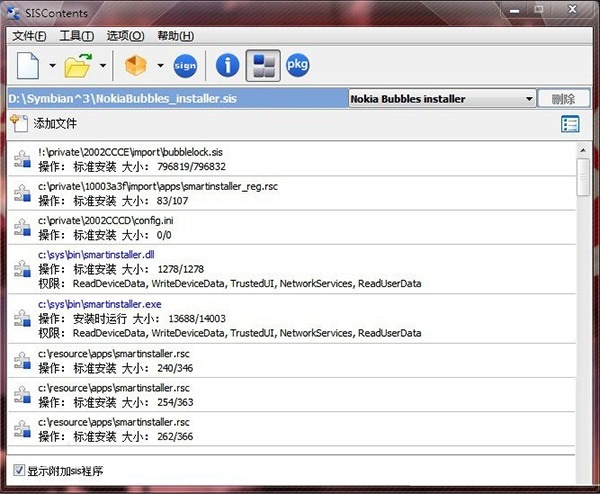Open the 选项(O) menu
This screenshot has height=494, width=600.
point(126,36)
